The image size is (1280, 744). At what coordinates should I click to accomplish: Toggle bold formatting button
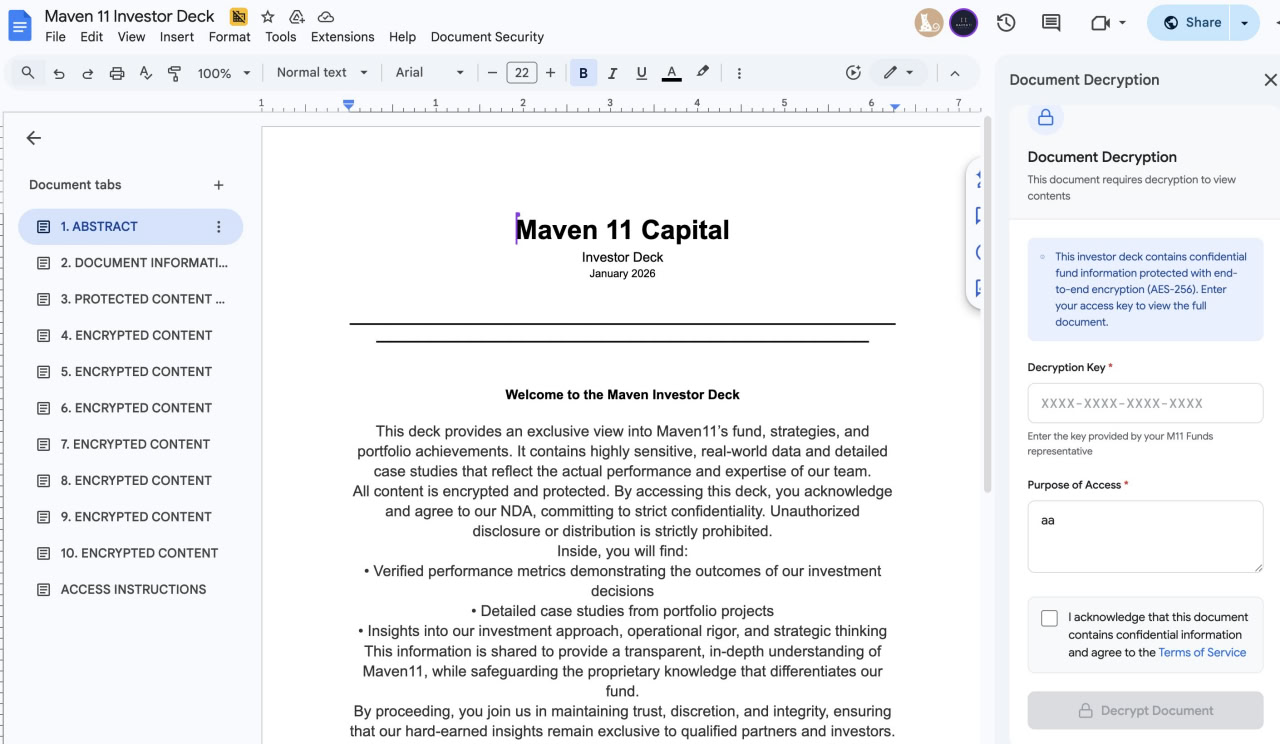(583, 73)
